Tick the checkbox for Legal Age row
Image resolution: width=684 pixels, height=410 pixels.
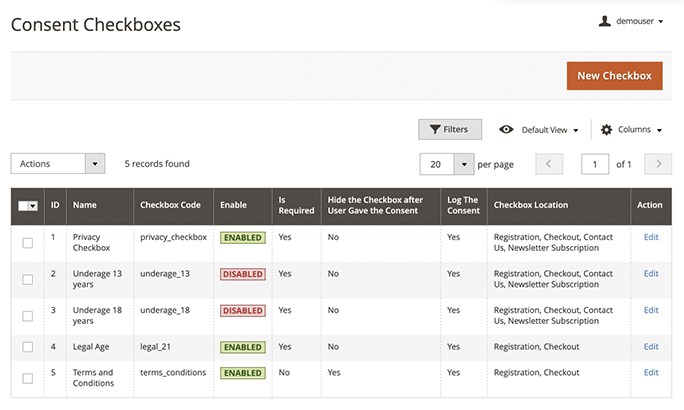tap(28, 347)
